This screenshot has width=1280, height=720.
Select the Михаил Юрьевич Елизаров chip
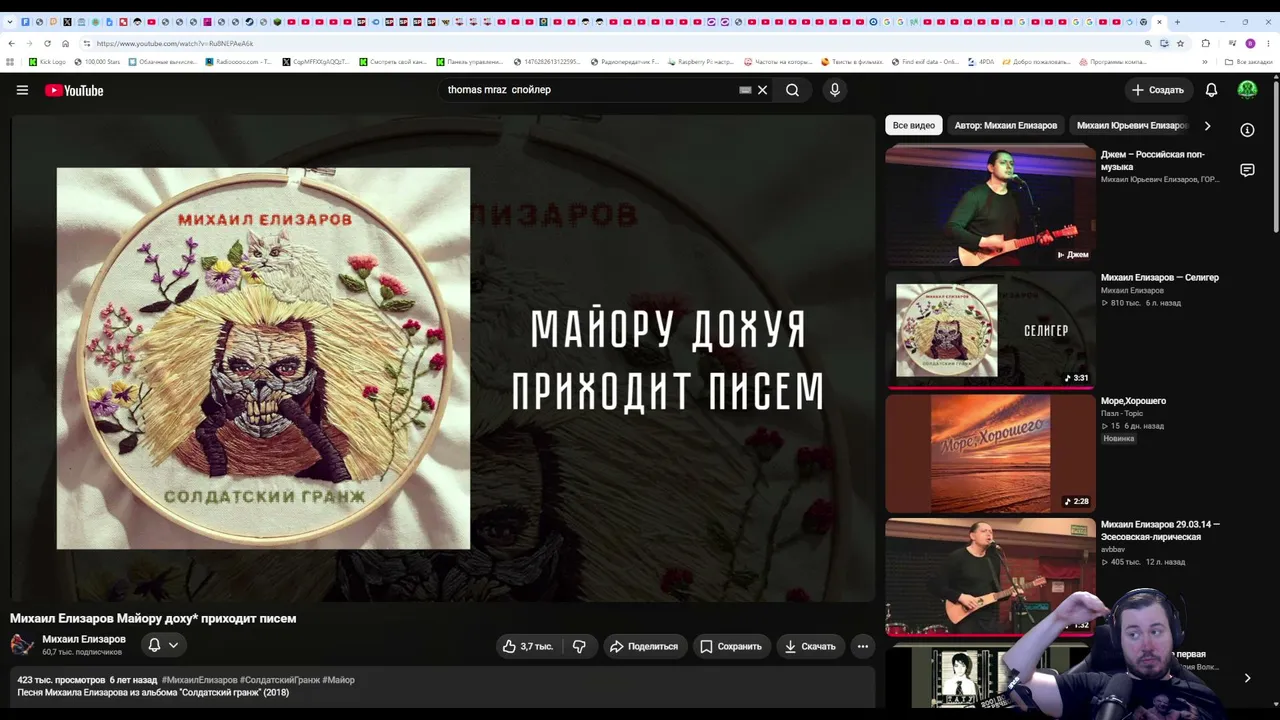1132,125
